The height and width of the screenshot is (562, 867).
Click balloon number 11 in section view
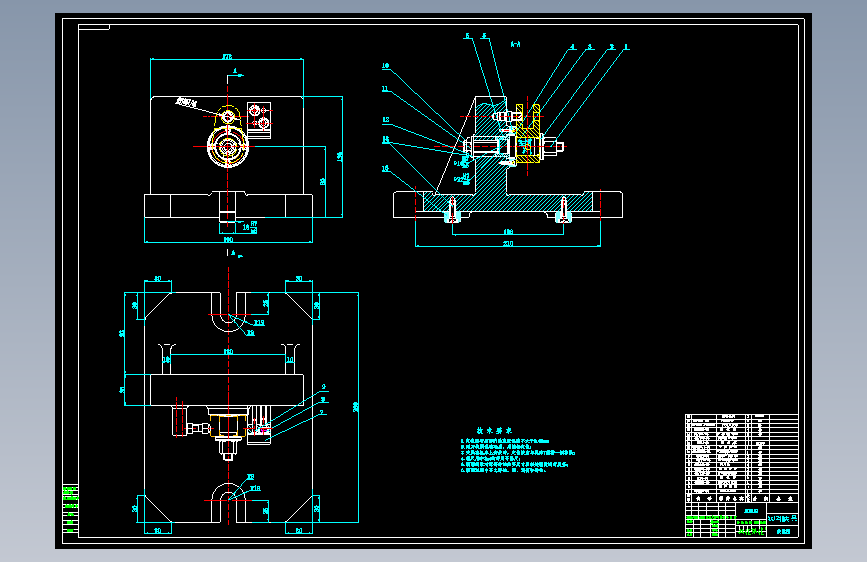coord(385,89)
